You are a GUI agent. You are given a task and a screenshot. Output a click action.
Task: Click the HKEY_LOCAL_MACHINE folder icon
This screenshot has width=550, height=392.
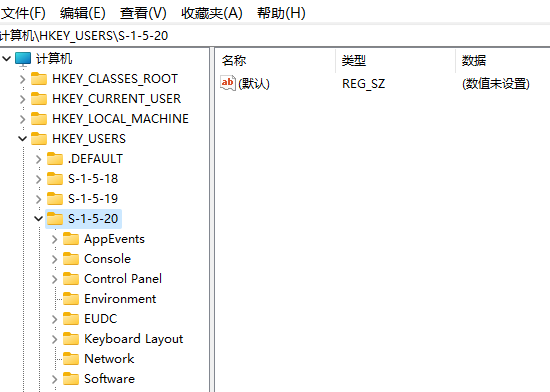39,119
